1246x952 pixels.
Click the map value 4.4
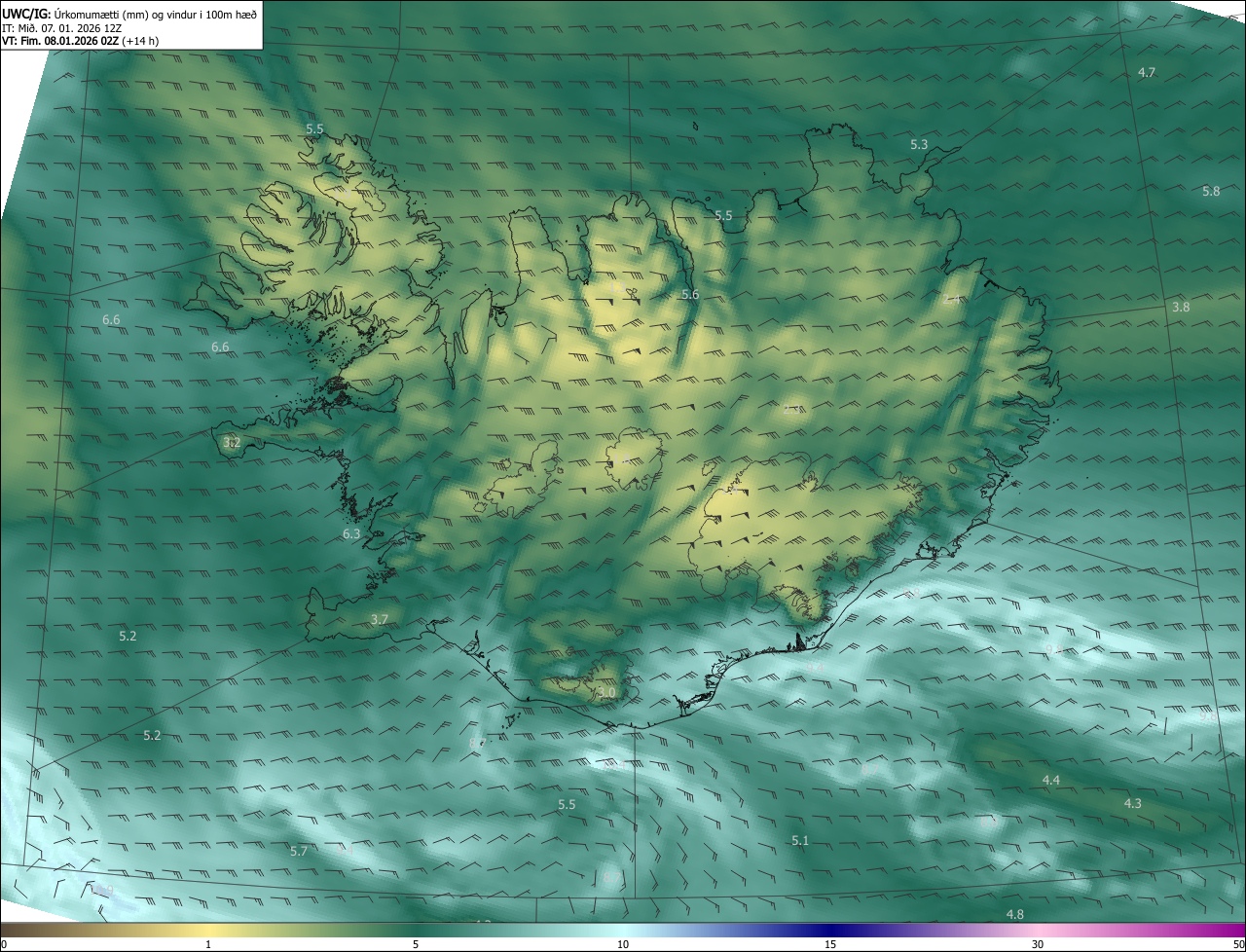click(1051, 781)
